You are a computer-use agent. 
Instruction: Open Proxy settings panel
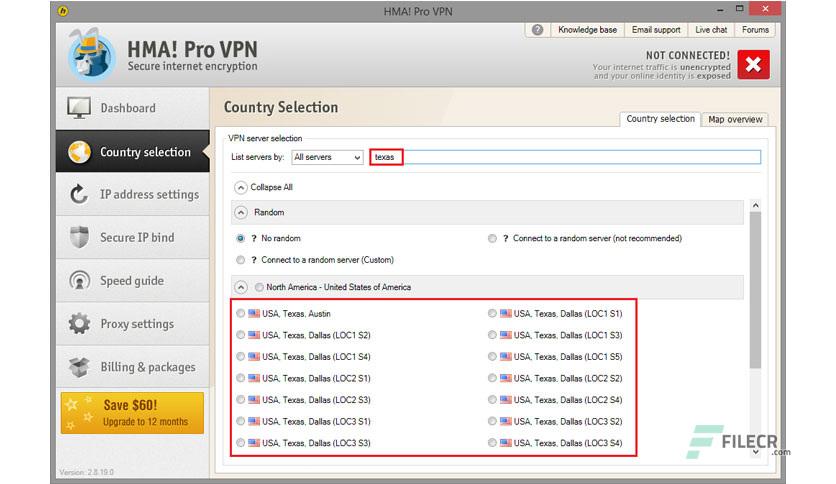tap(132, 324)
